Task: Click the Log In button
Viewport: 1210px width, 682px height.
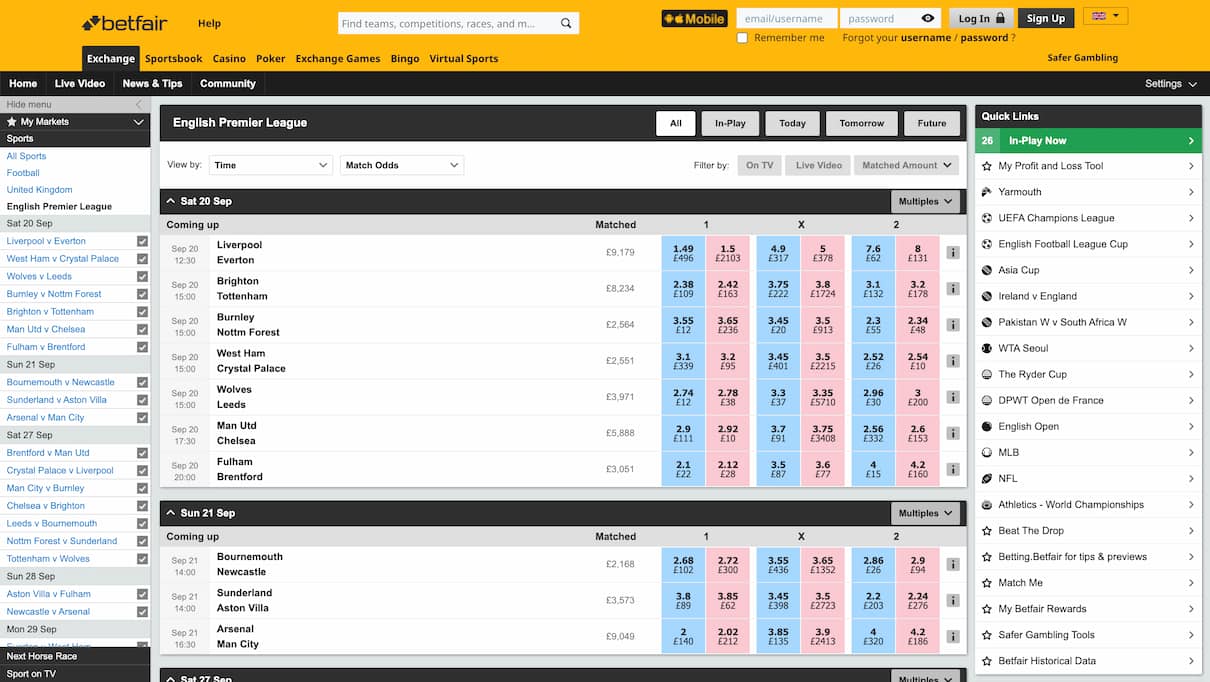Action: tap(982, 18)
